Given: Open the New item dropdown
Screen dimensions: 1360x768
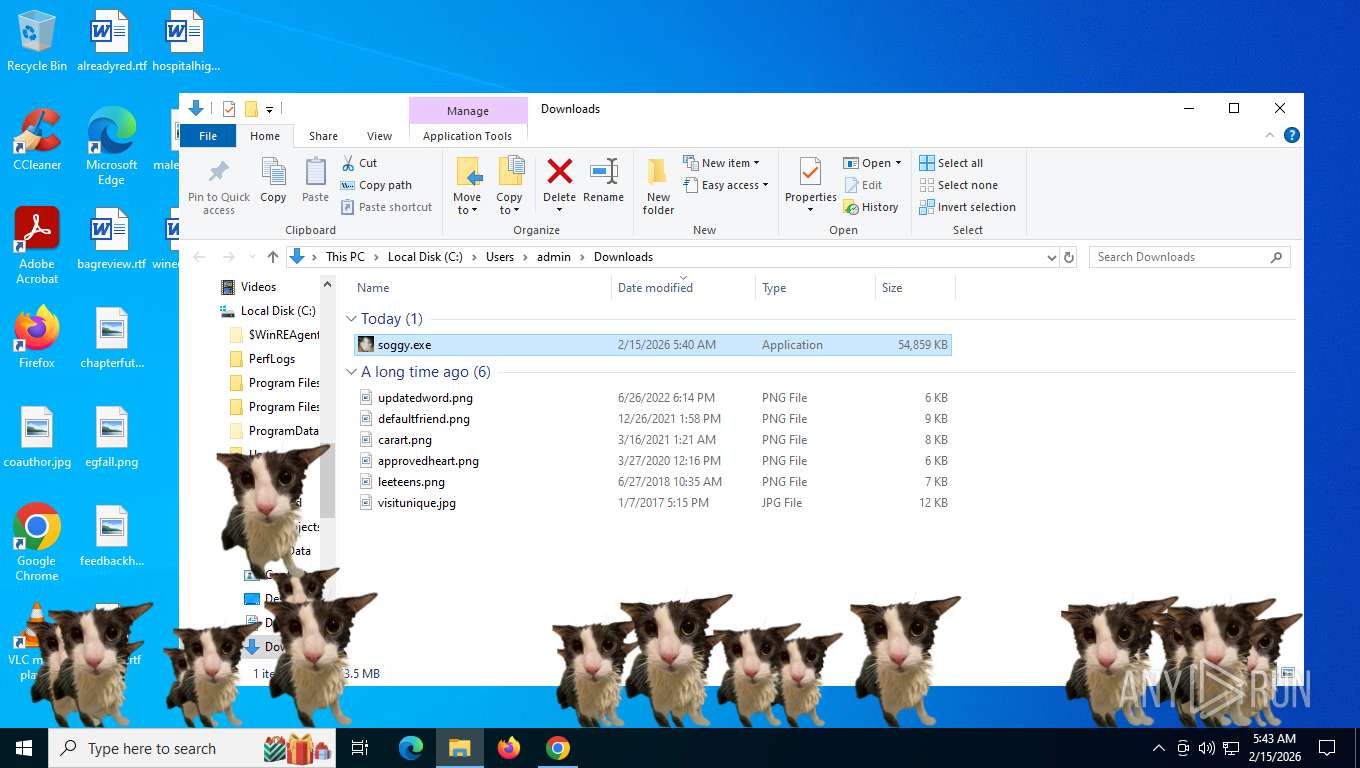Looking at the screenshot, I should pos(722,163).
